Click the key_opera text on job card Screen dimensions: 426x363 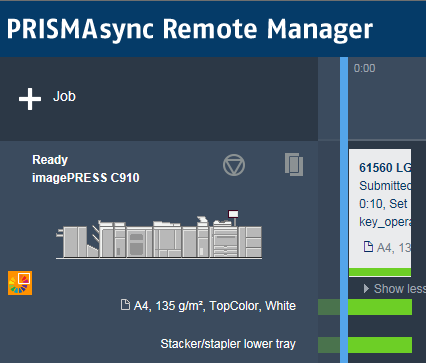pyautogui.click(x=385, y=222)
